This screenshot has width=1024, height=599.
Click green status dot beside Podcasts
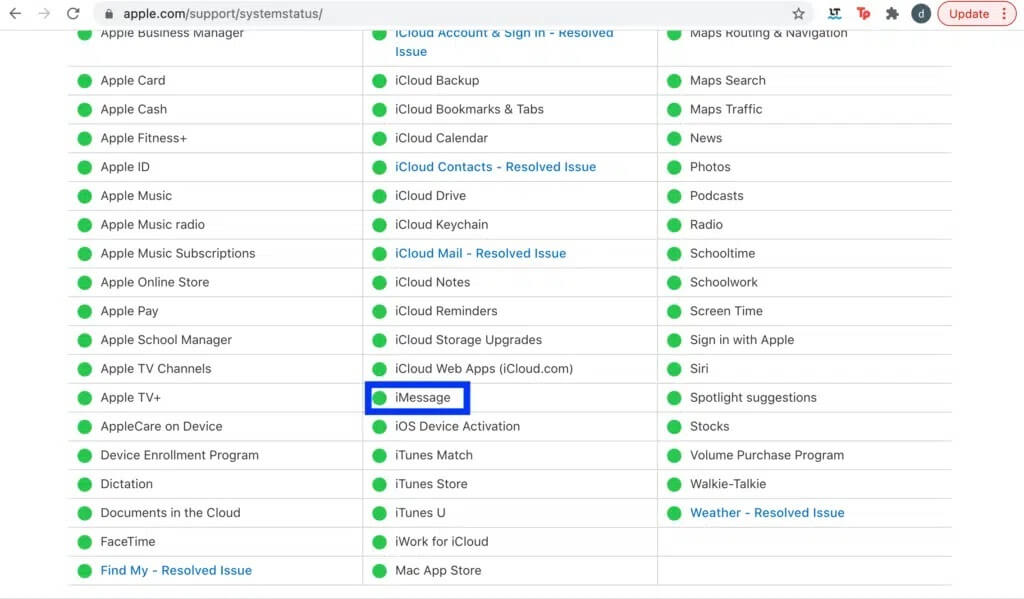(674, 195)
